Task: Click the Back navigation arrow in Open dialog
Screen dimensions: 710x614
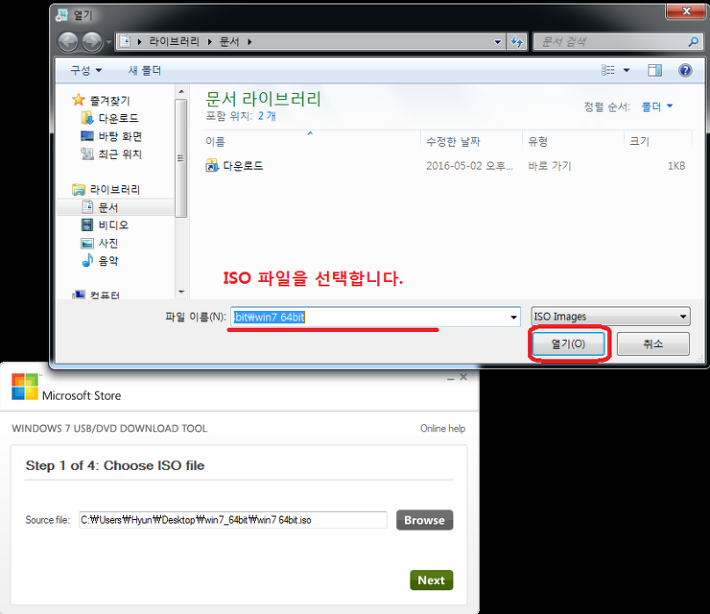Action: click(x=68, y=42)
